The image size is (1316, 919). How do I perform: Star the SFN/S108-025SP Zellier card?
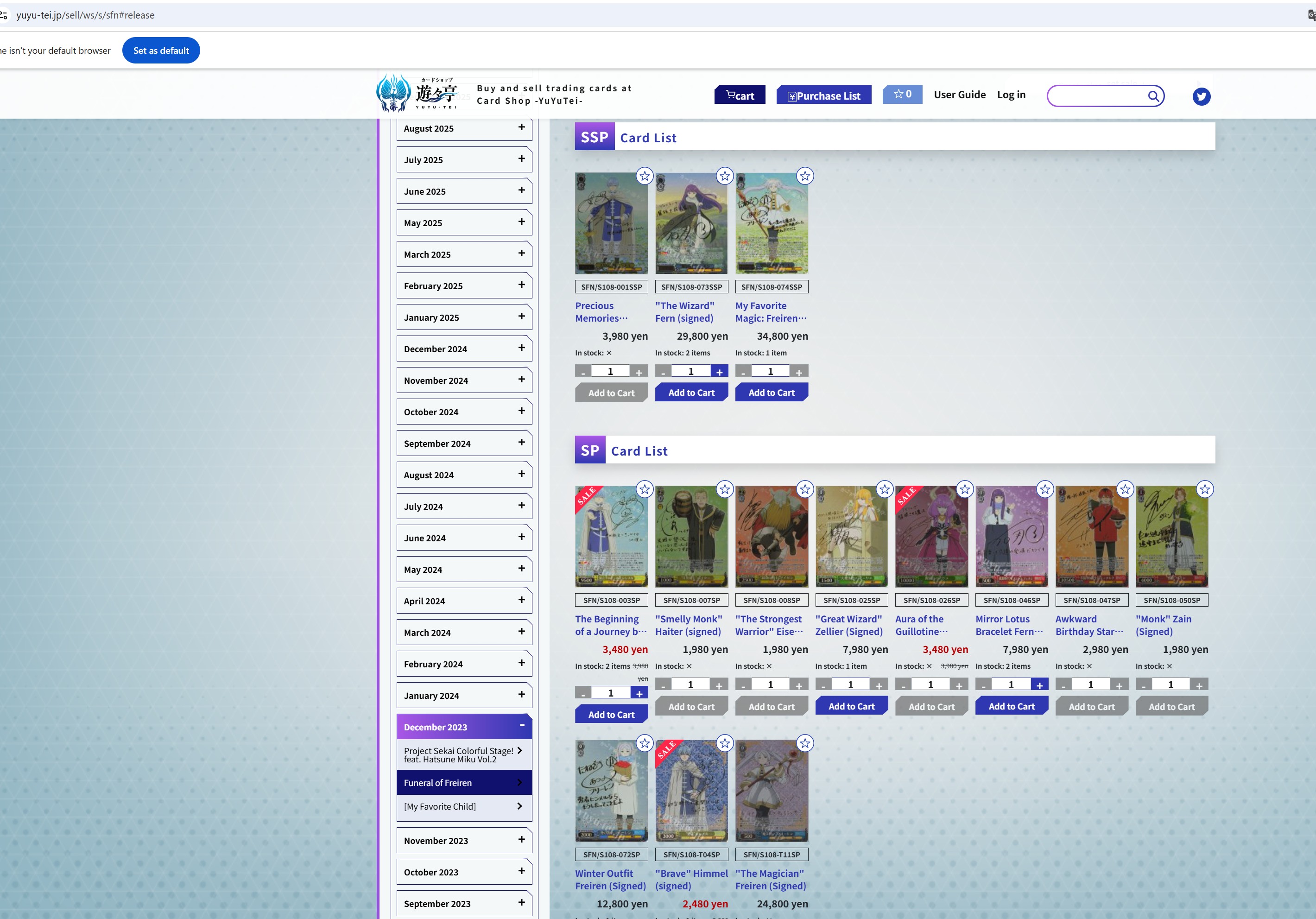click(885, 489)
